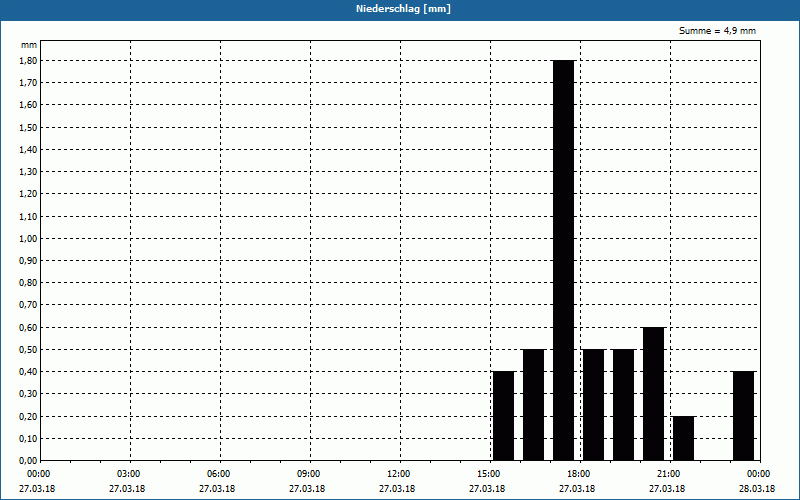
Task: Select the 1,40 y-axis label
Action: 28,149
